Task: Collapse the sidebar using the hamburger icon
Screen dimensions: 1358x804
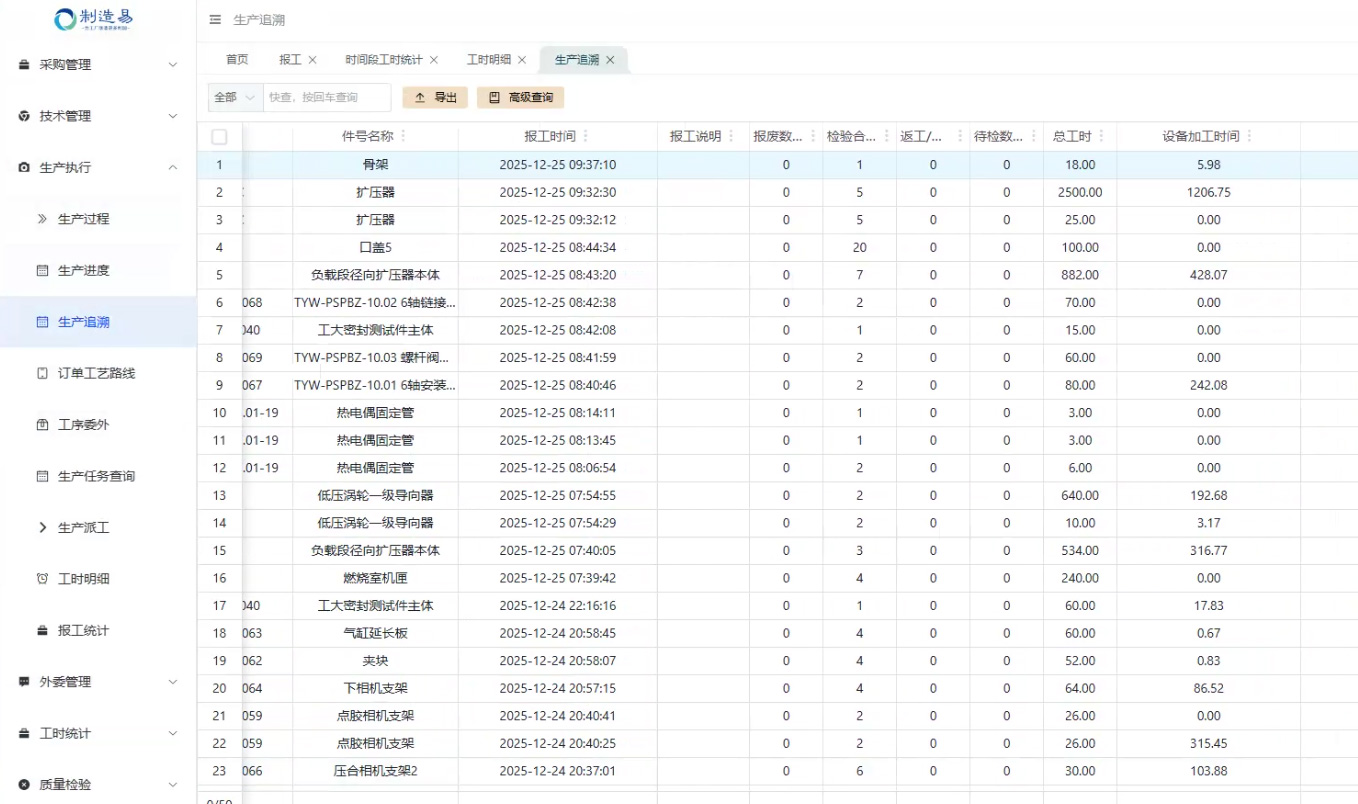Action: tap(213, 19)
